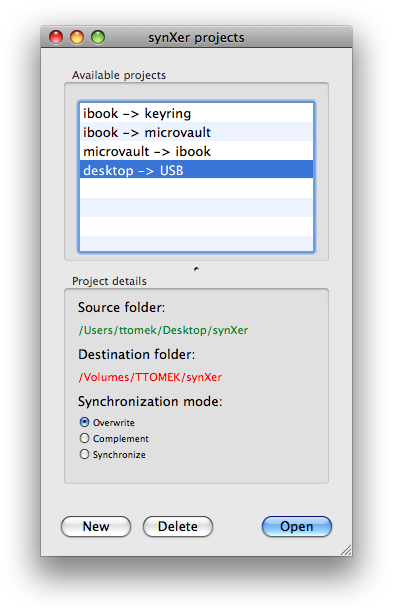Click the split divider dot handle
This screenshot has height=612, width=393.
(196, 269)
